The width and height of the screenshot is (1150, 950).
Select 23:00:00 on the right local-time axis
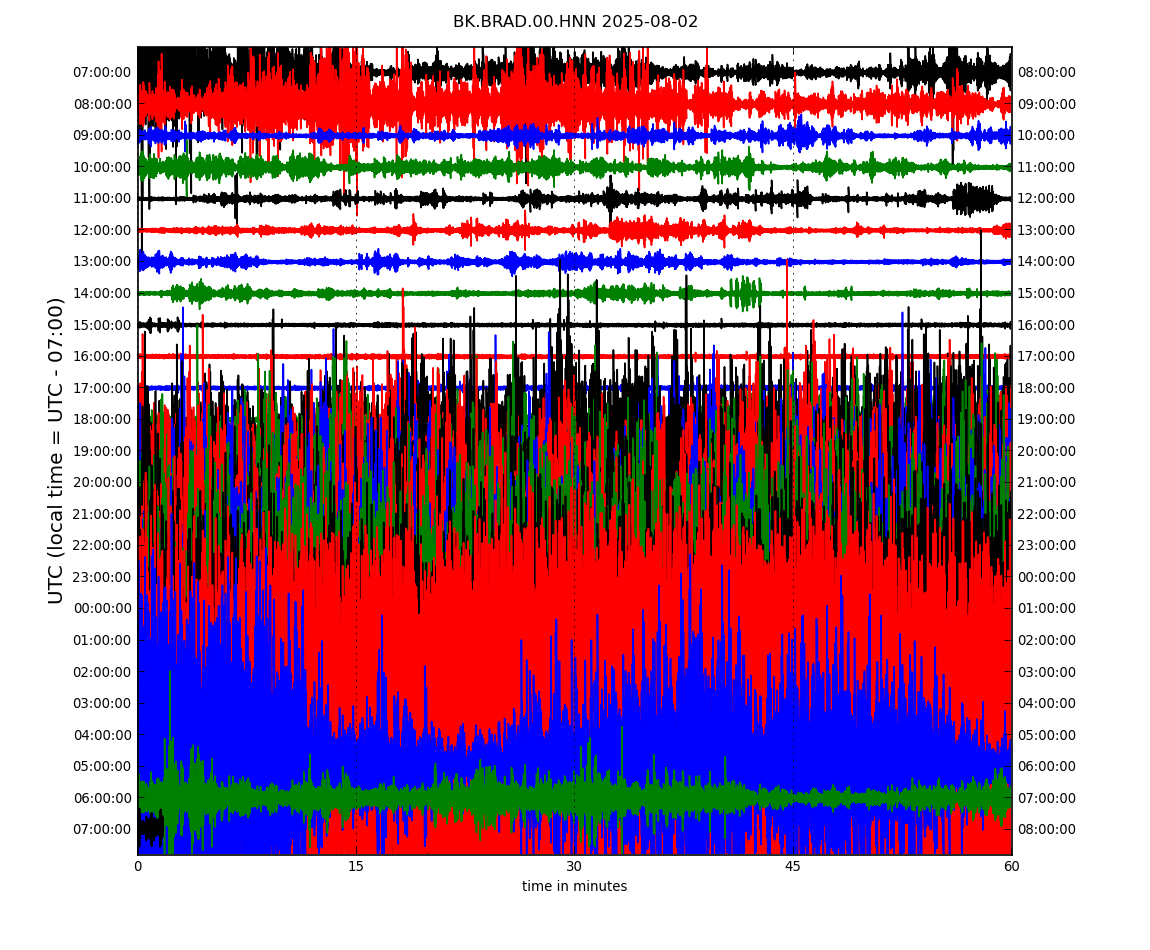tap(1047, 545)
